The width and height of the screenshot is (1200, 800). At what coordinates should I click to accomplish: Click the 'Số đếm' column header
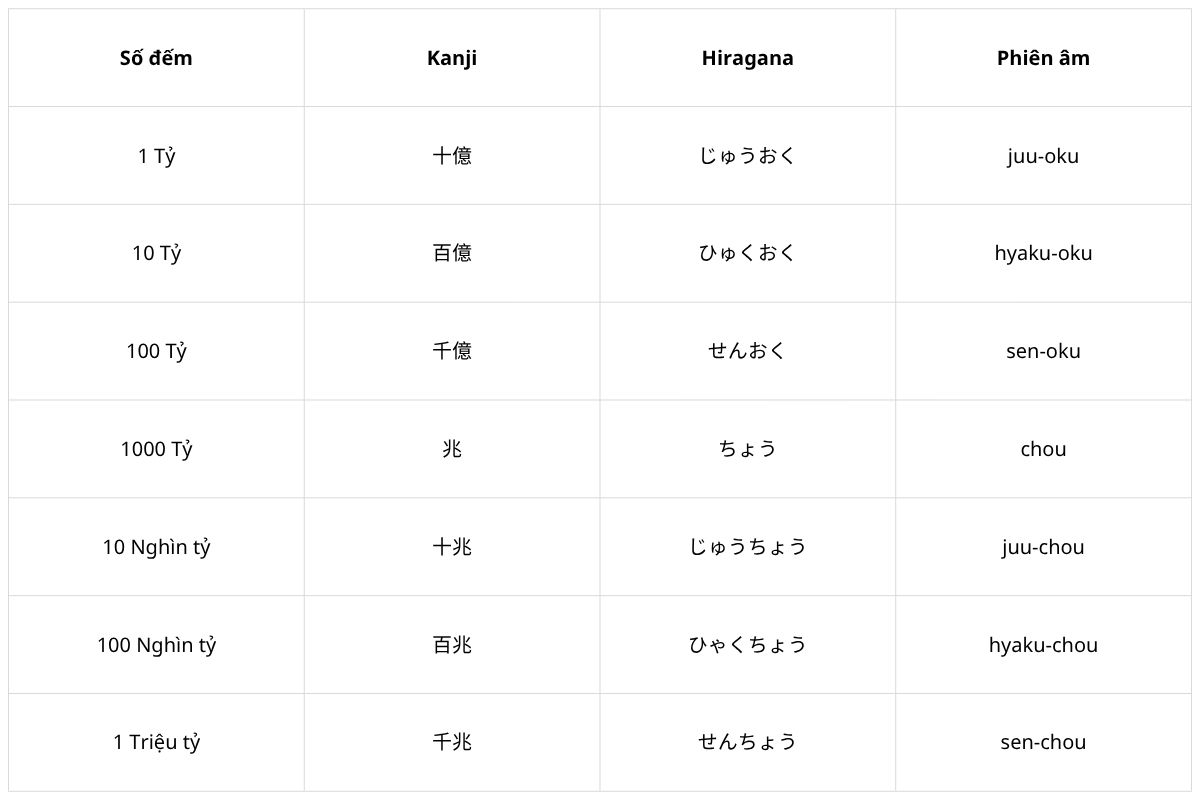[x=156, y=58]
